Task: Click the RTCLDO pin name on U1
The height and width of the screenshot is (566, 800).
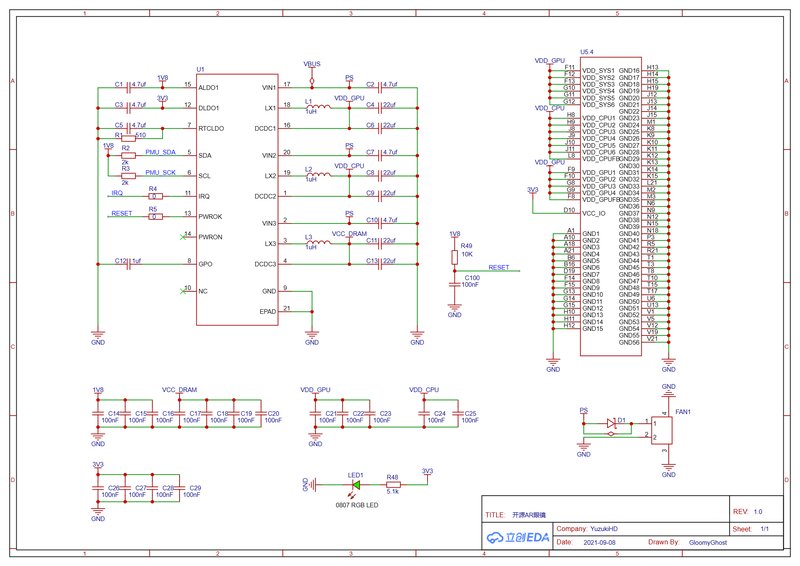Action: 211,129
